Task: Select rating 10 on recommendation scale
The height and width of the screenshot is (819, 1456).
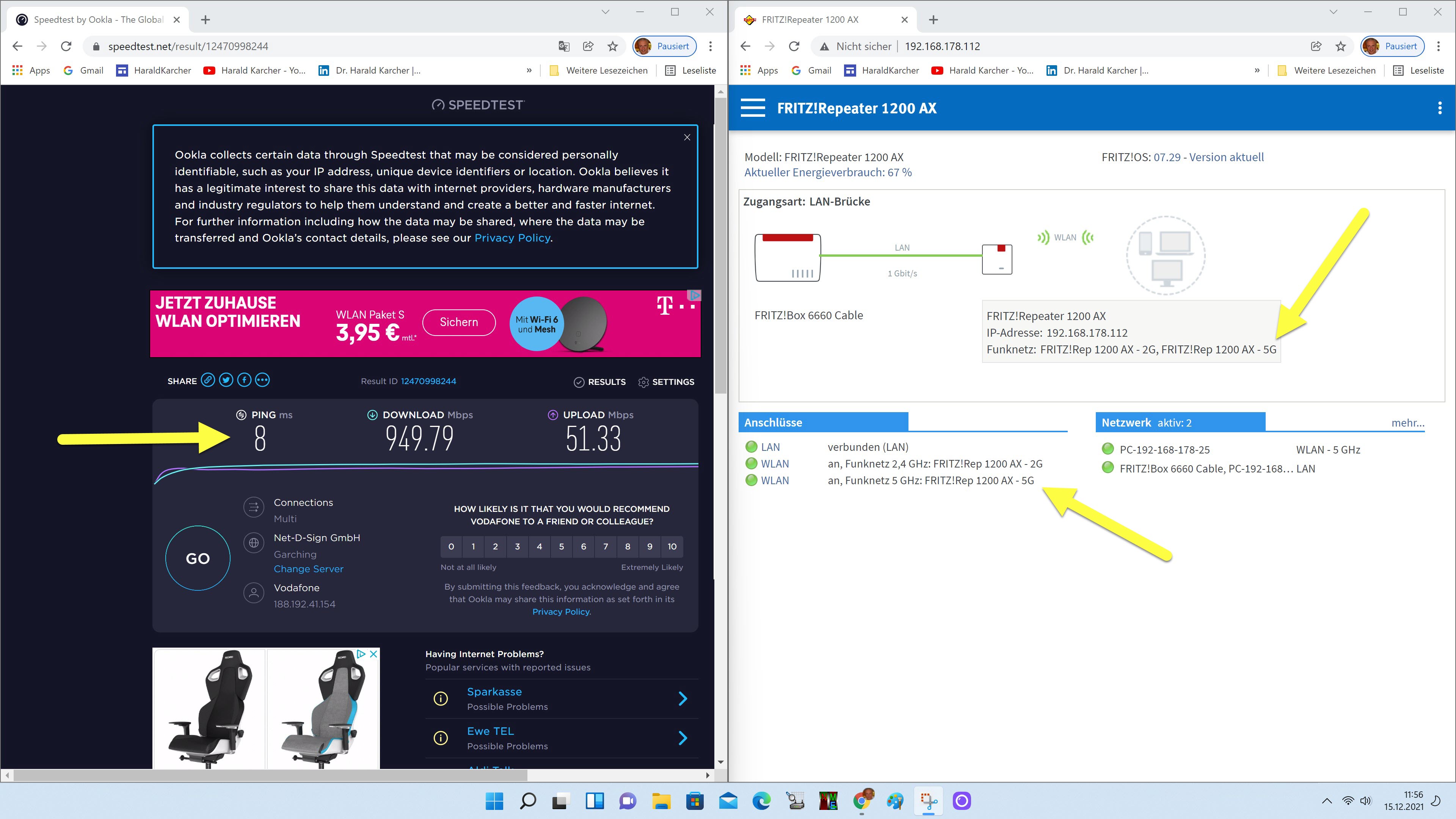Action: tap(672, 546)
